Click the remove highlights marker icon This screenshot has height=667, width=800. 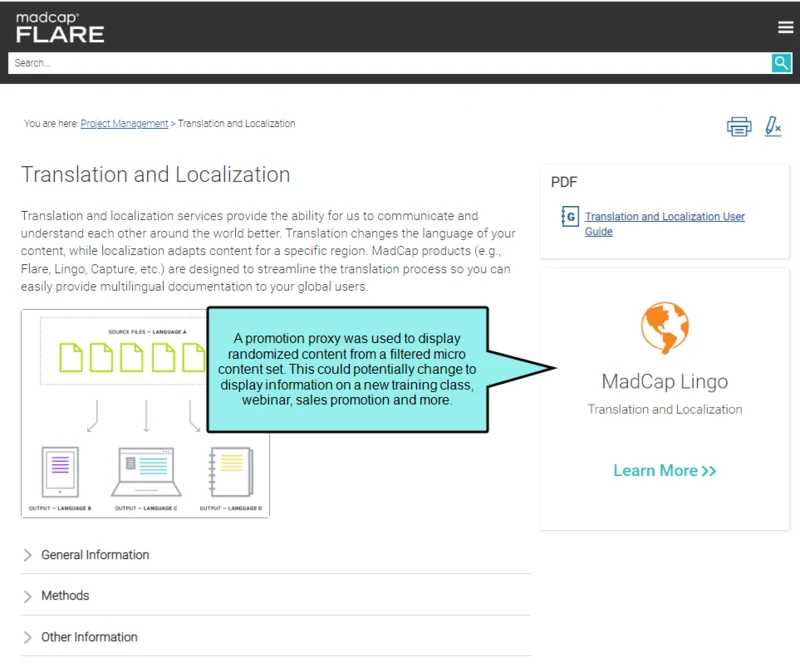[772, 126]
